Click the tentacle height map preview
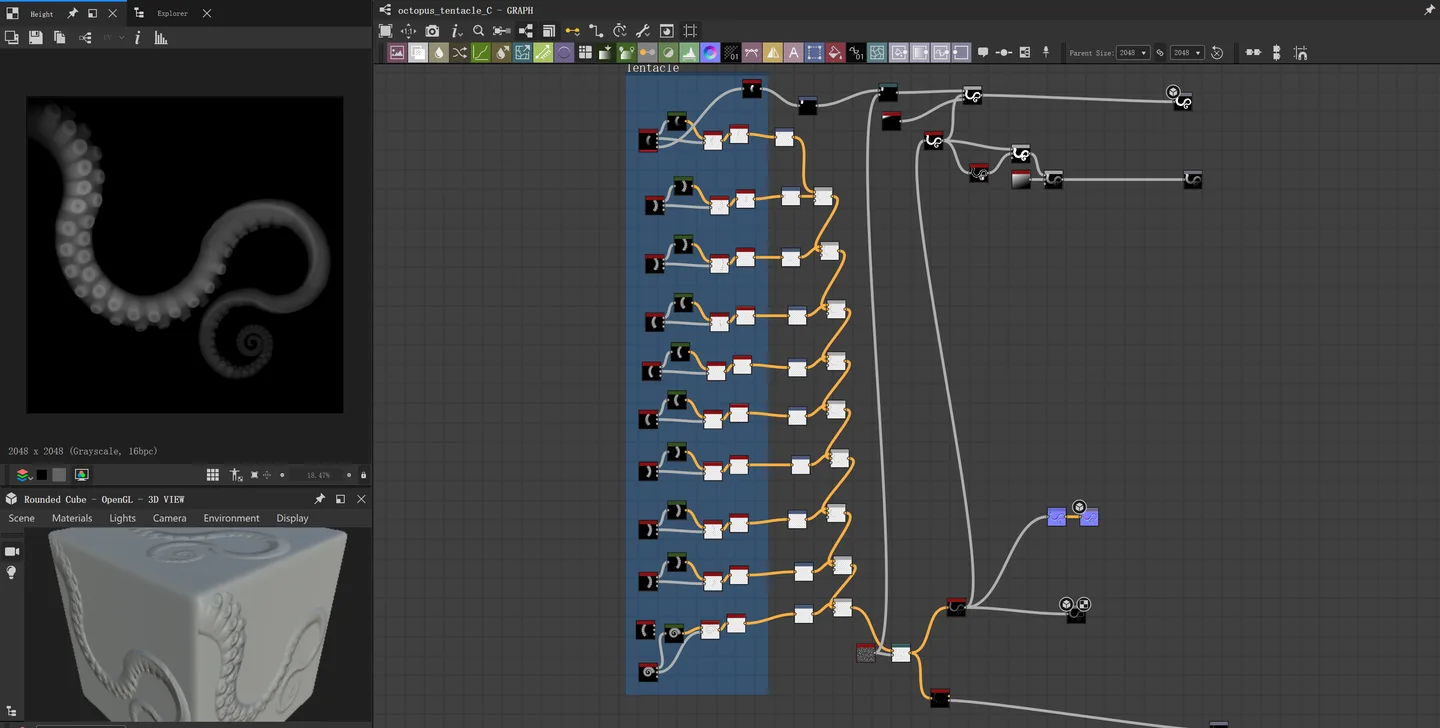 pos(185,255)
